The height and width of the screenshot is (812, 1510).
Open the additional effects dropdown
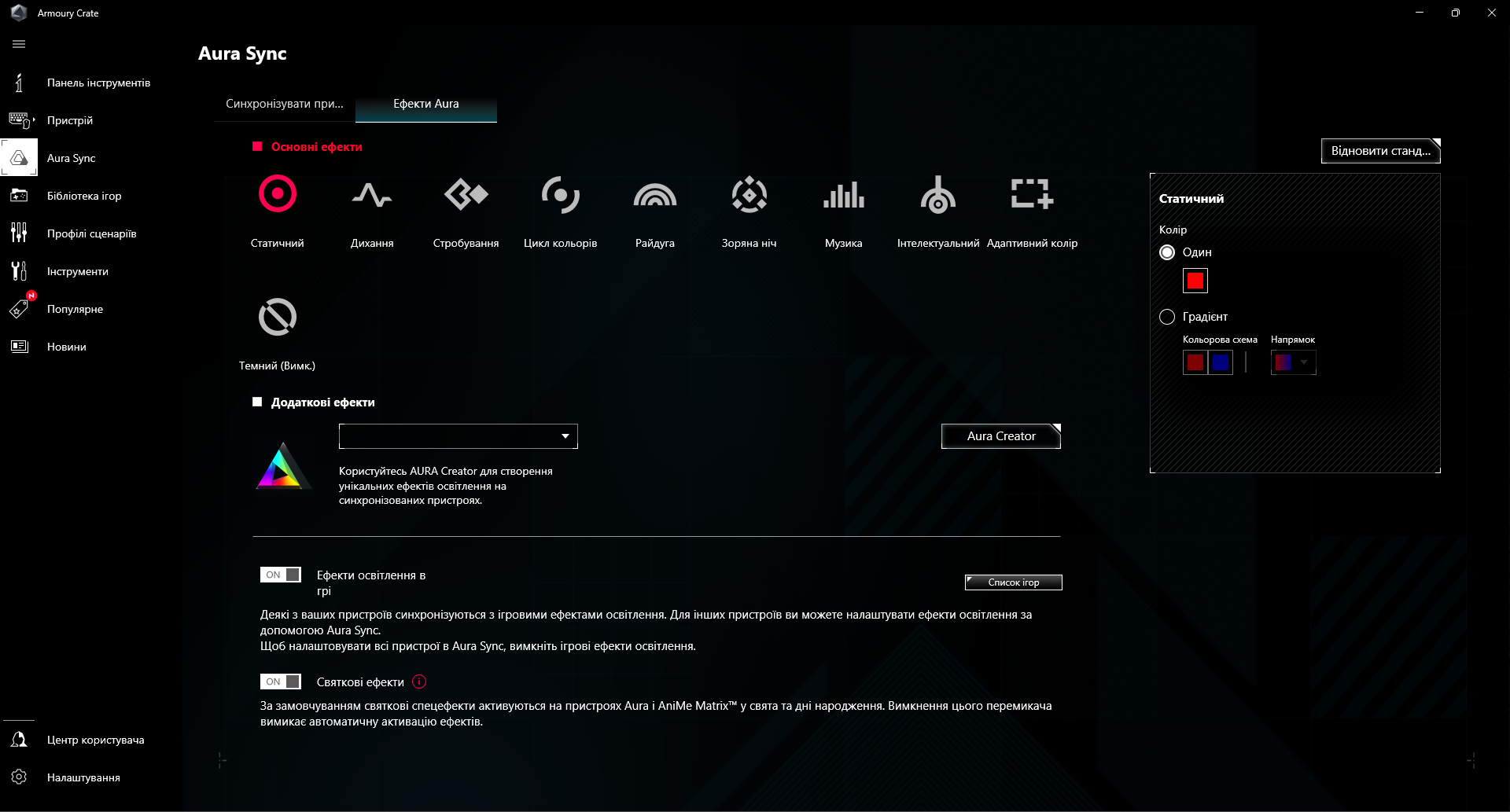click(x=458, y=436)
